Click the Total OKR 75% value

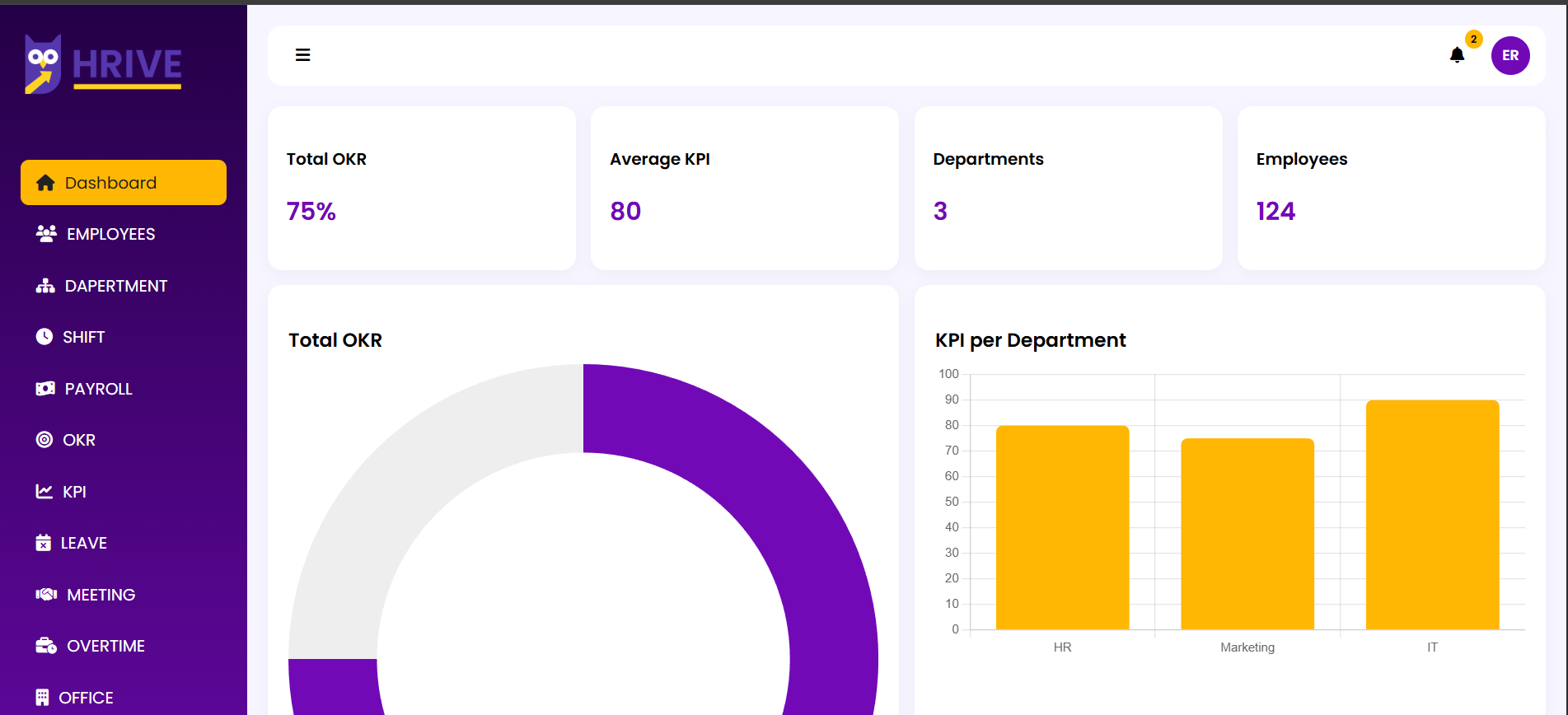point(311,212)
